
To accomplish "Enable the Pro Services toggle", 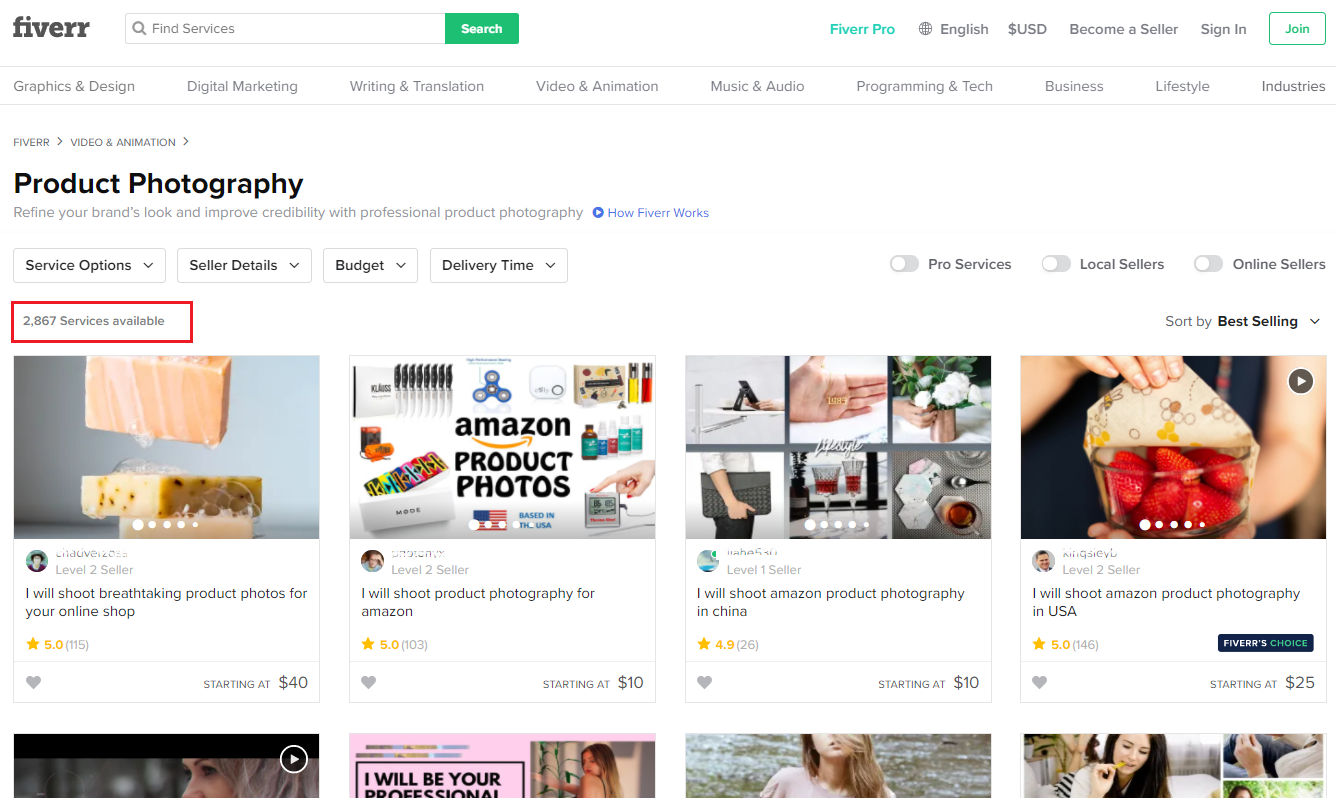I will (x=904, y=263).
